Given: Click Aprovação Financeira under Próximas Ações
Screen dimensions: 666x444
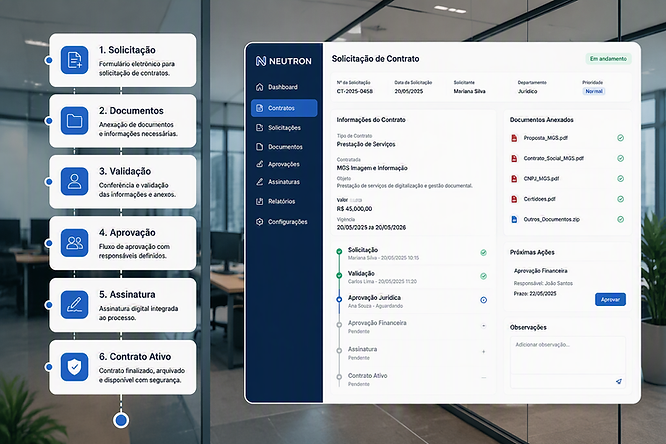Looking at the screenshot, I should [540, 271].
